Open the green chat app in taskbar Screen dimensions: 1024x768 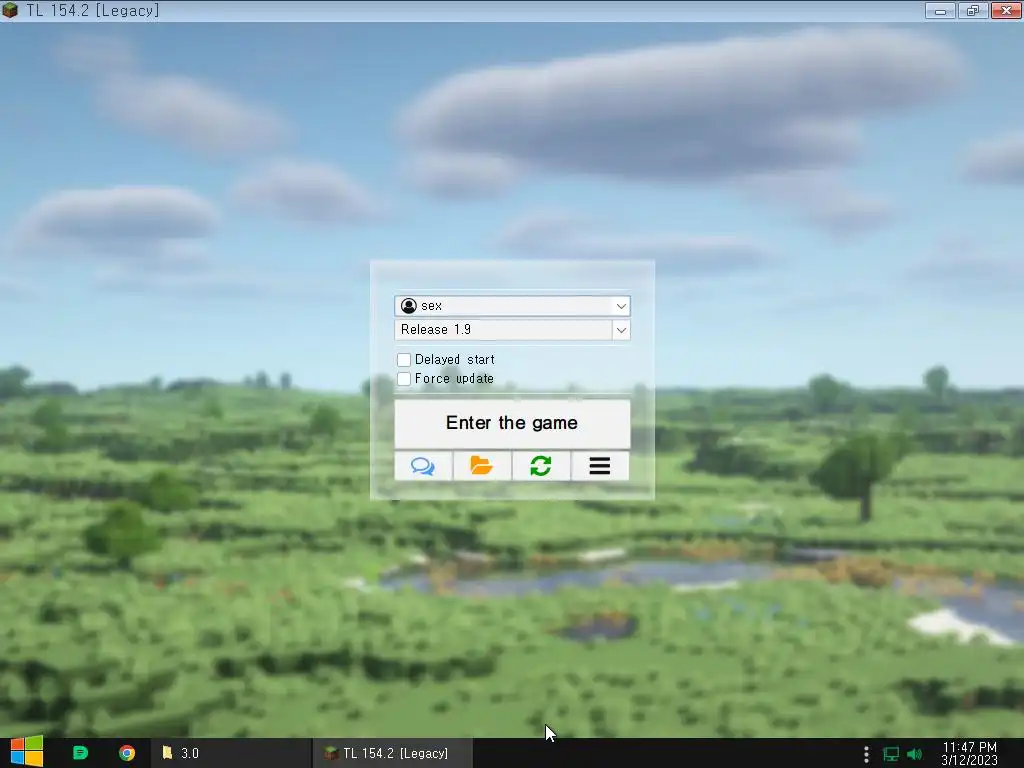click(x=80, y=753)
